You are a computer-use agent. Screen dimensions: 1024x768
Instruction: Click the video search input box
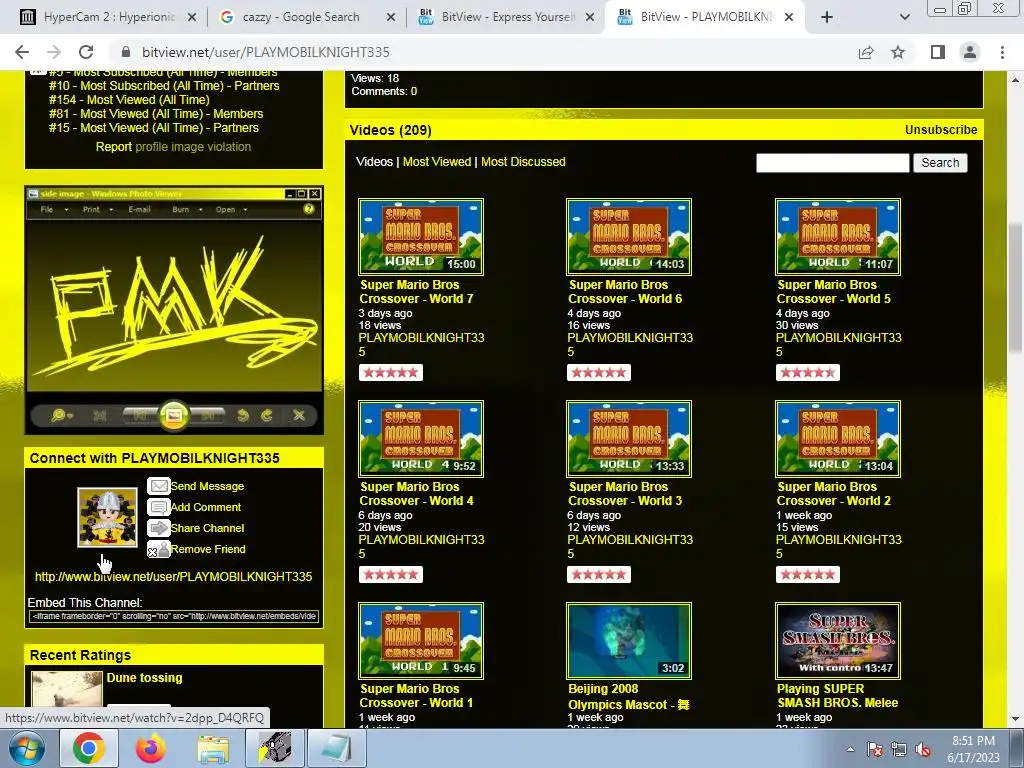(833, 163)
